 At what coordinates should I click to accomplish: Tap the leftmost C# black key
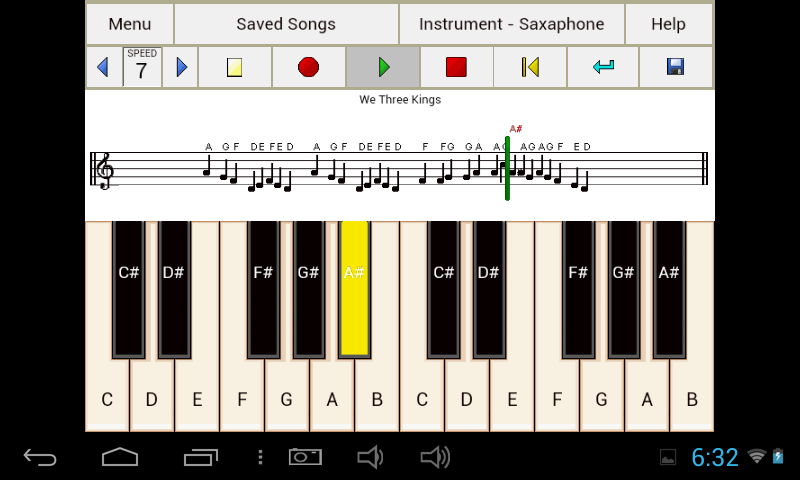pyautogui.click(x=129, y=289)
